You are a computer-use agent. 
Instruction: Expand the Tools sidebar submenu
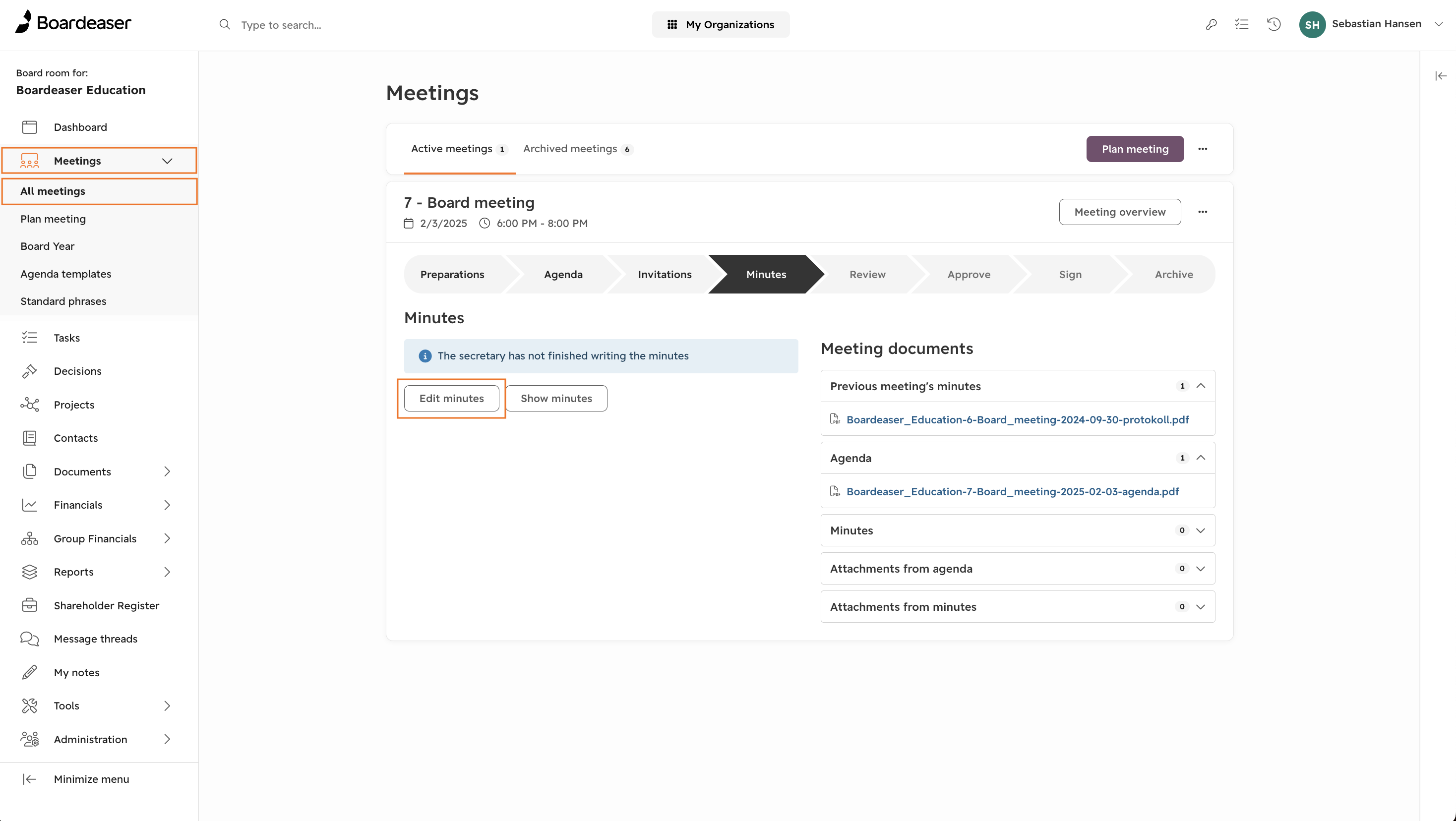(x=167, y=705)
